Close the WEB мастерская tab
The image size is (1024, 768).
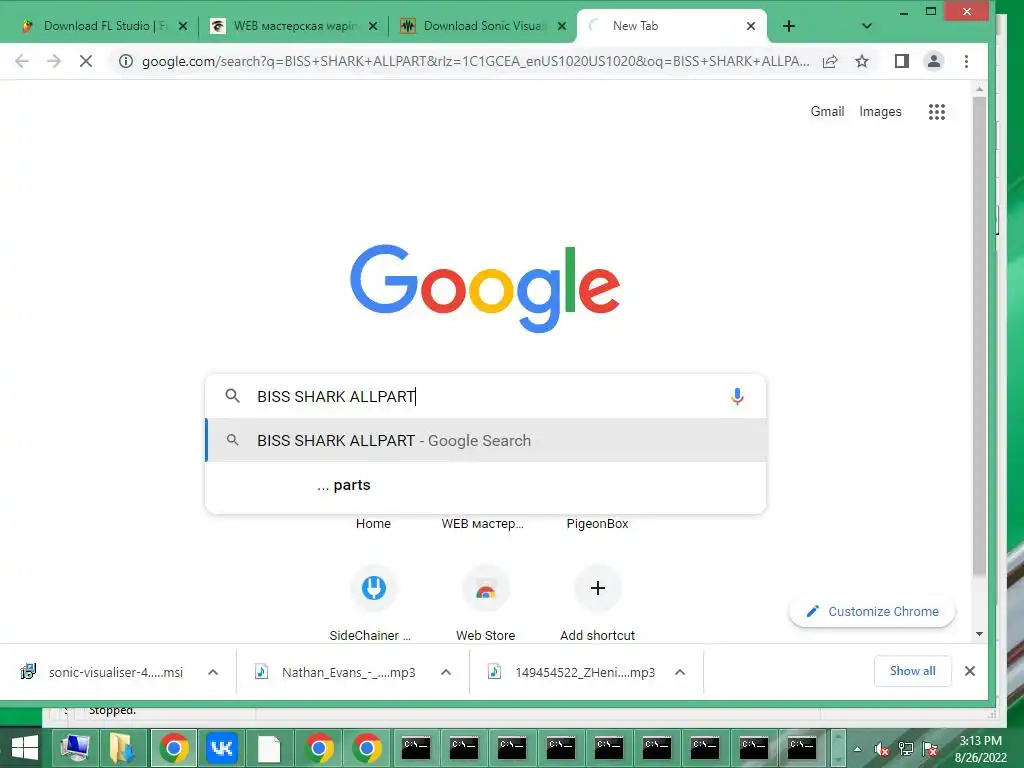(373, 26)
